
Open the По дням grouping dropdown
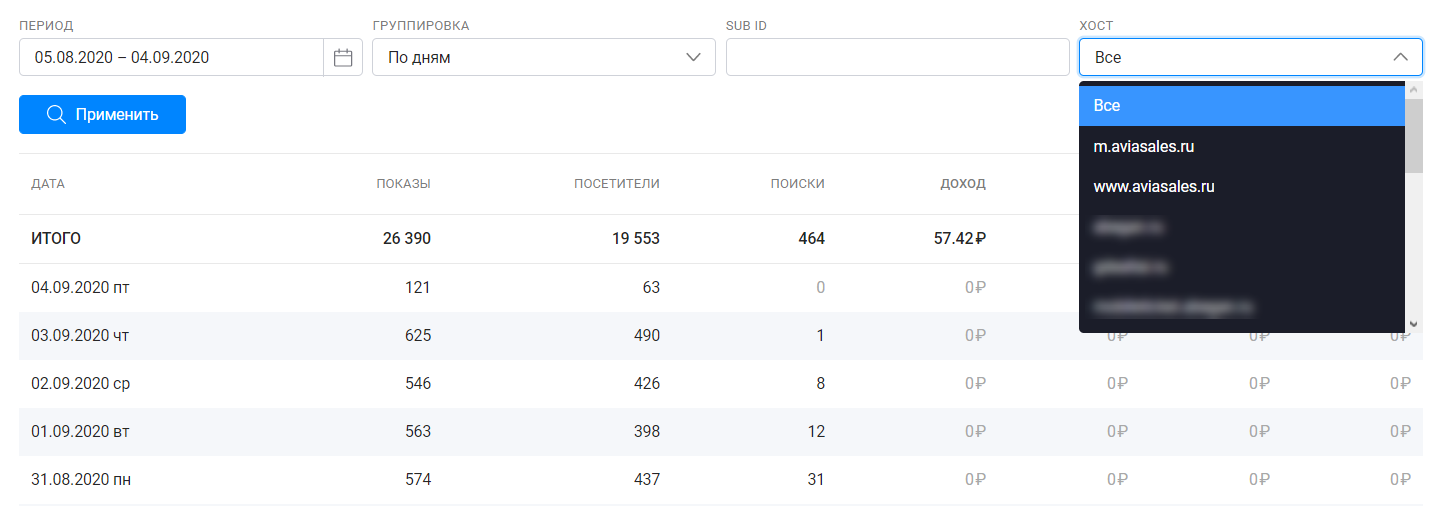coord(544,57)
